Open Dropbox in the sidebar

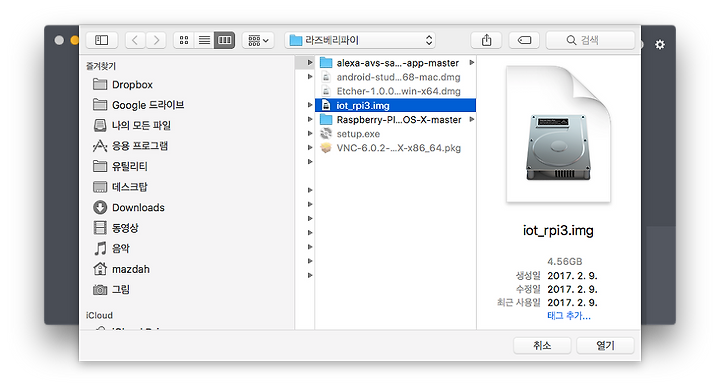pyautogui.click(x=132, y=84)
